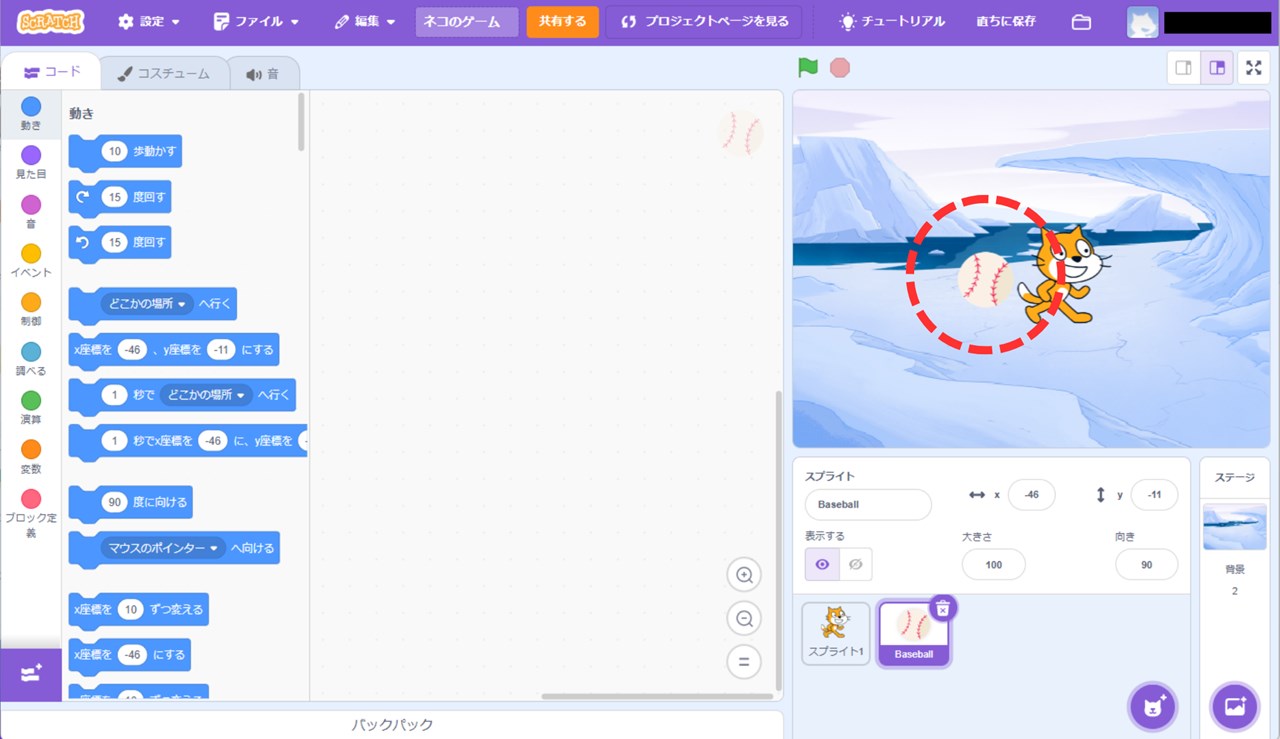1280x739 pixels.
Task: Select the stage backdrop thumbnail
Action: coord(1234,527)
